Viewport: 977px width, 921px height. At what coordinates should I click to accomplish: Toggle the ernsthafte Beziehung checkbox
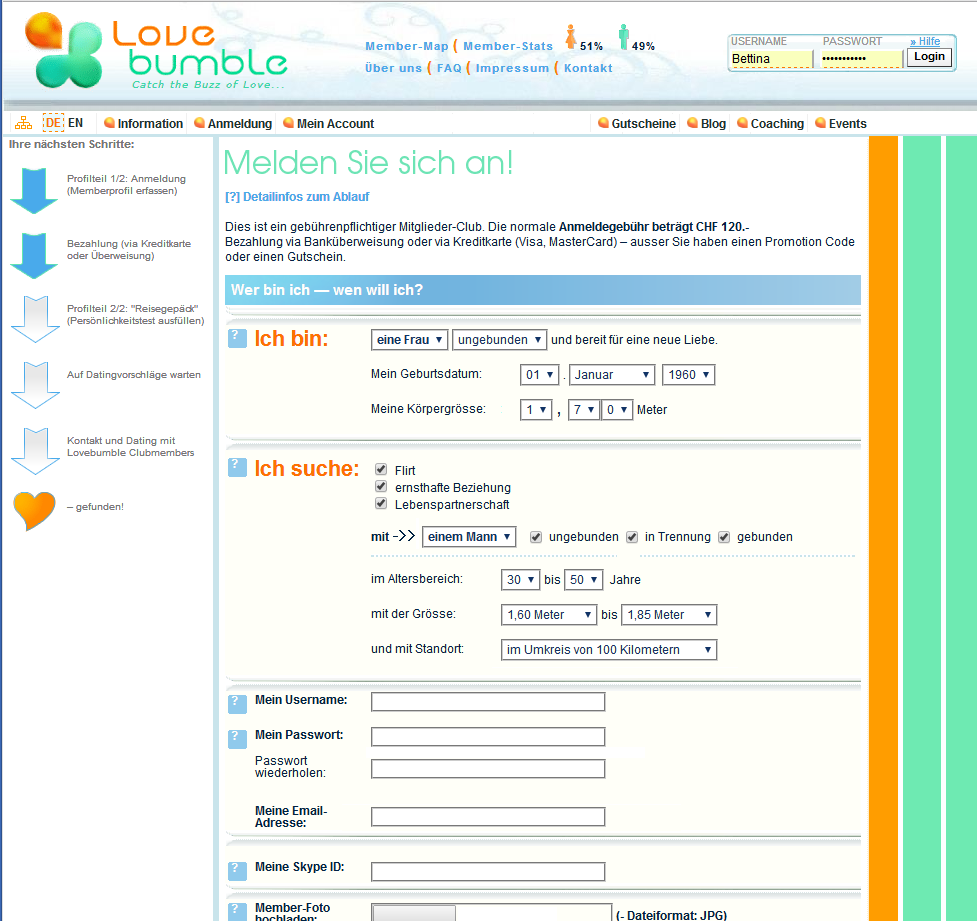[381, 487]
